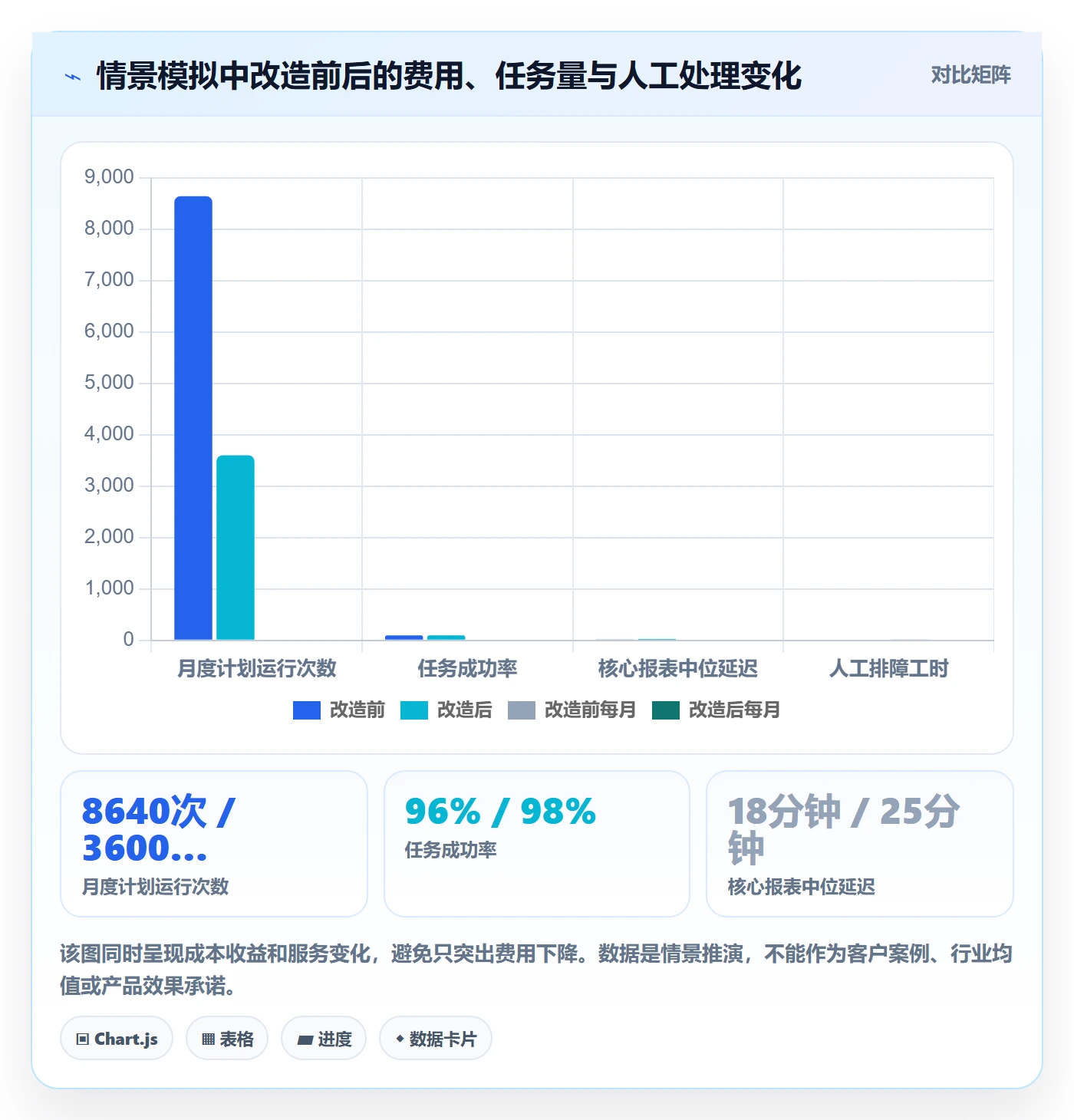Click the dark teal 改造后每月 legend color box
Viewport: 1074px width, 1120px height.
pyautogui.click(x=666, y=710)
